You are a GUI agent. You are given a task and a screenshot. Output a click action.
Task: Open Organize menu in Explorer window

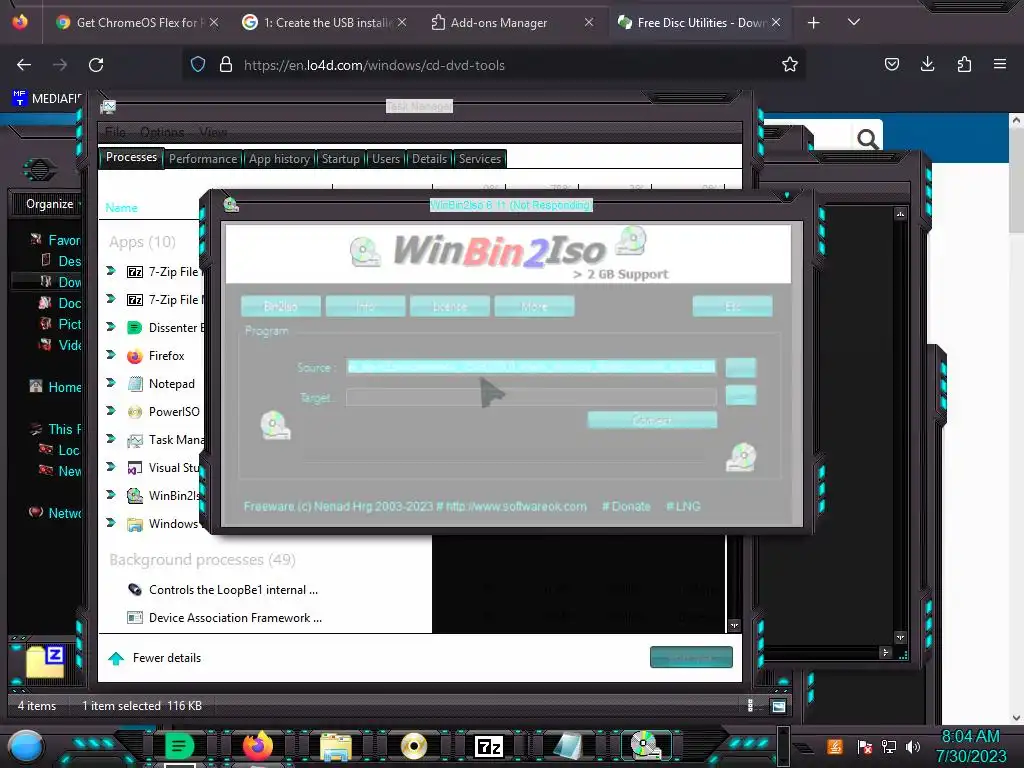[x=50, y=204]
